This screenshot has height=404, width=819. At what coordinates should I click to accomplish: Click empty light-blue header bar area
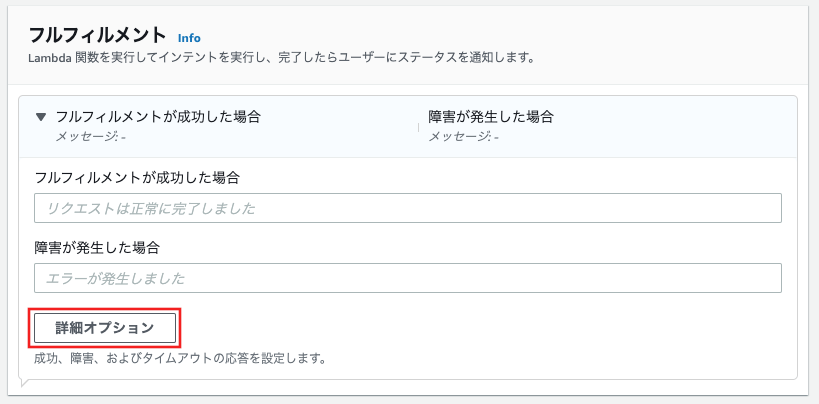click(674, 126)
